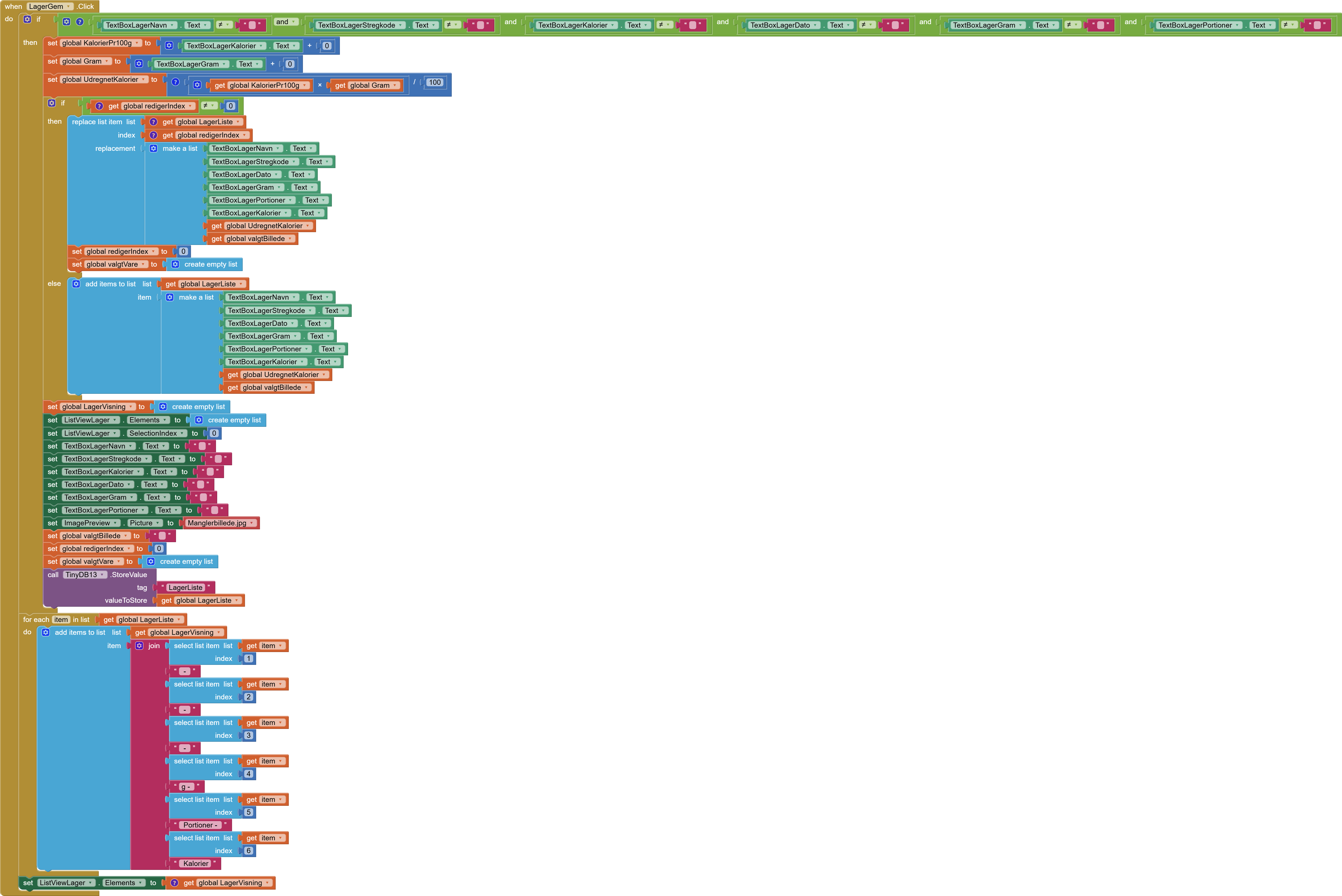
Task: Open ≠ operator dropdown on redigerIndex comparison
Action: 209,106
